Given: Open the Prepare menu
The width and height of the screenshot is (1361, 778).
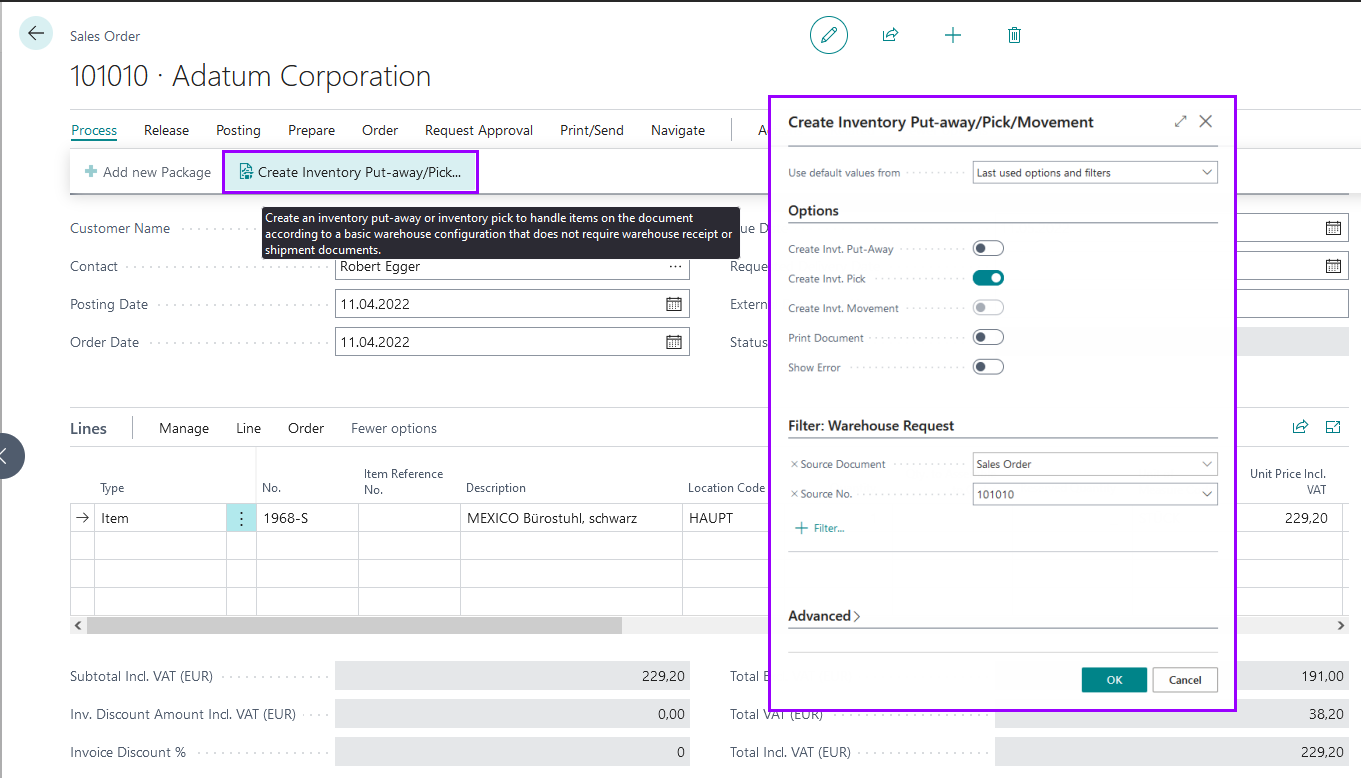Looking at the screenshot, I should (x=311, y=130).
